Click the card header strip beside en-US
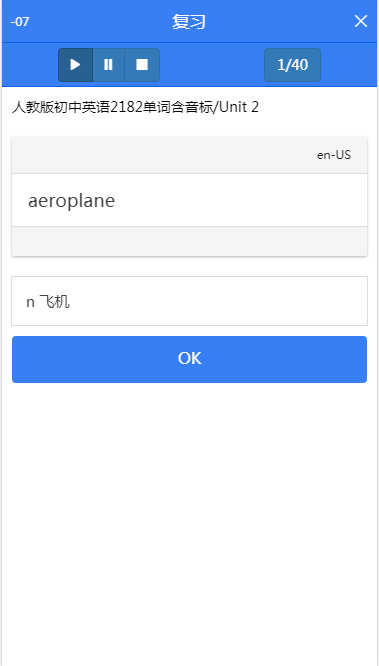 point(161,155)
